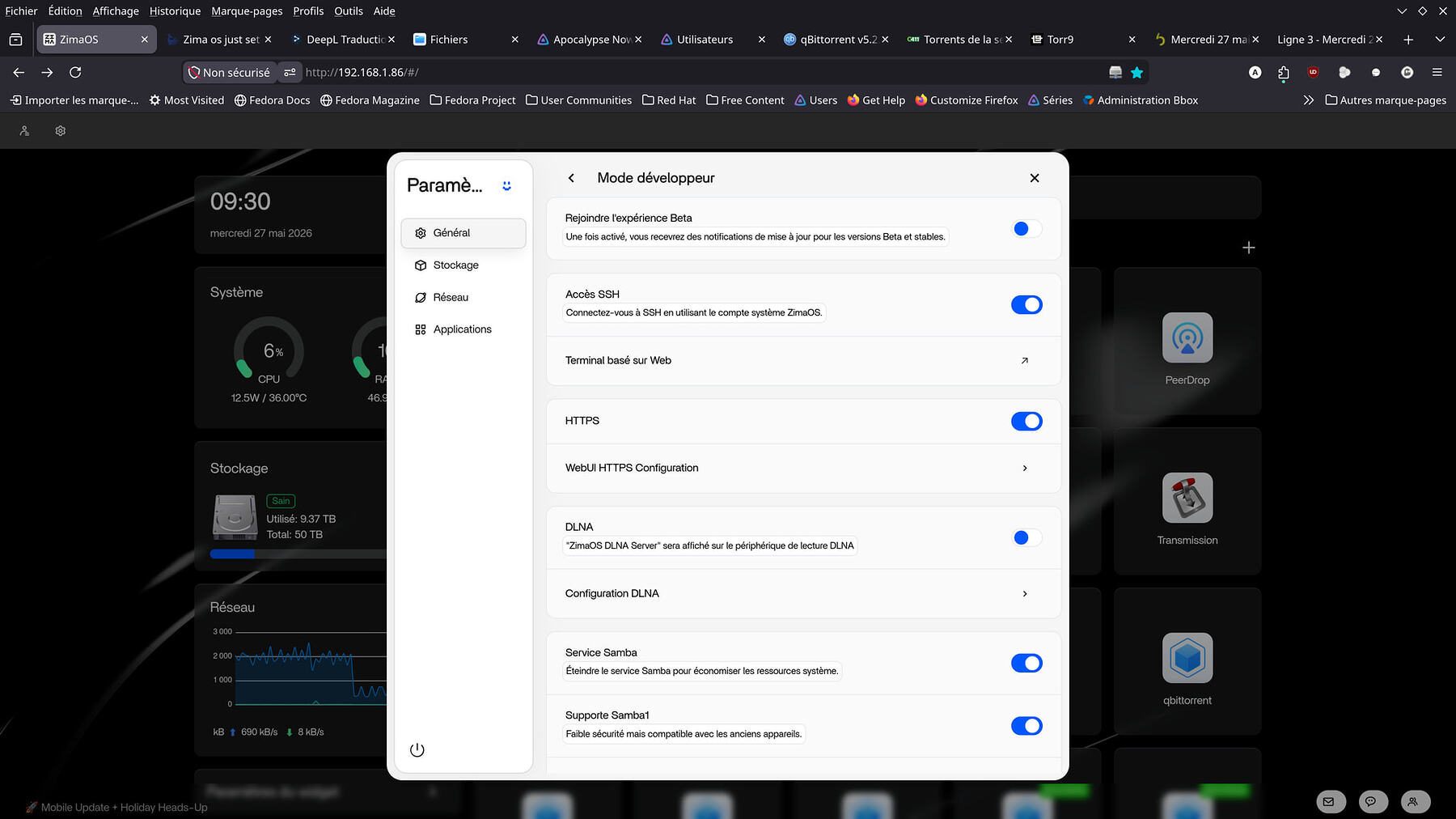Open the uBlock Origin extension icon

coord(1313,72)
